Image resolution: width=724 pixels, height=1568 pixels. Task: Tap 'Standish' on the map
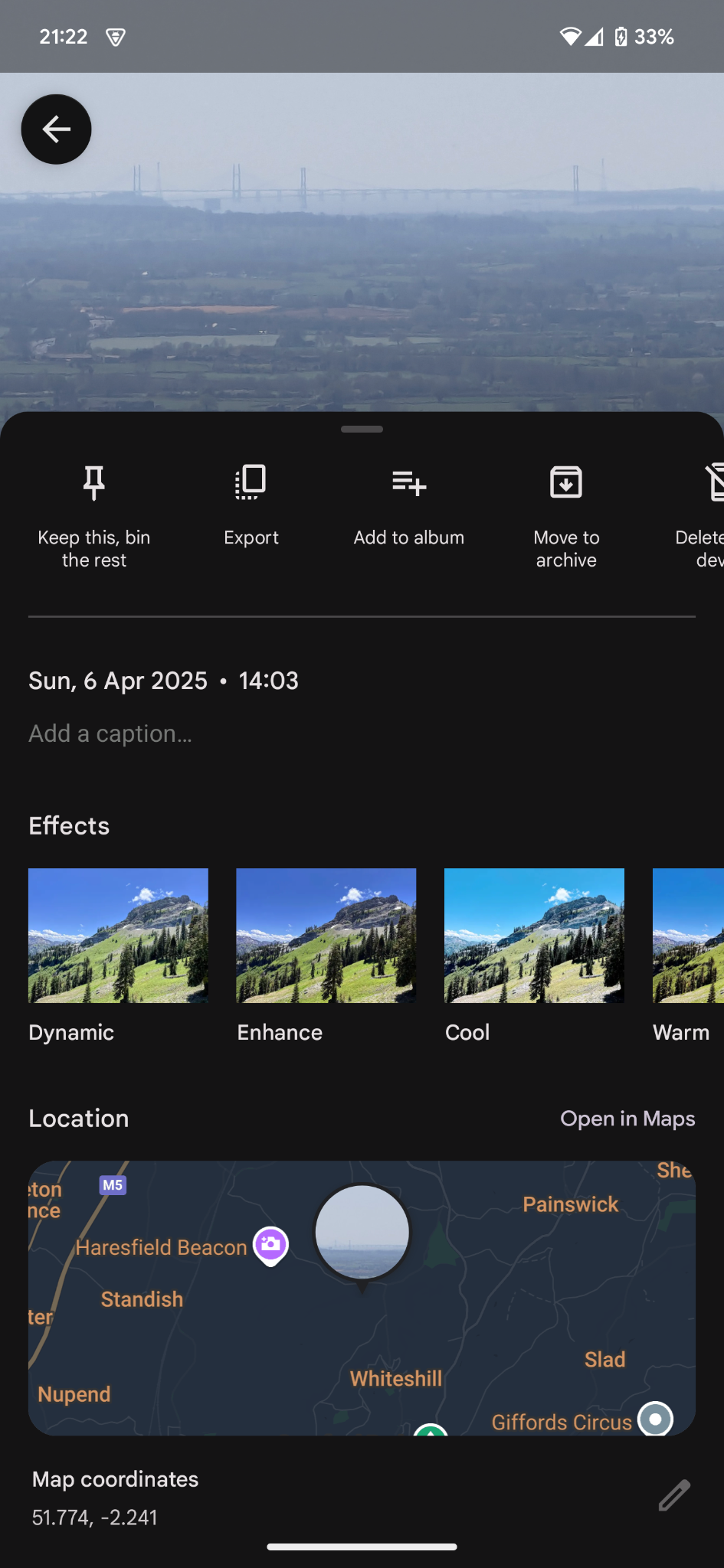(143, 1299)
